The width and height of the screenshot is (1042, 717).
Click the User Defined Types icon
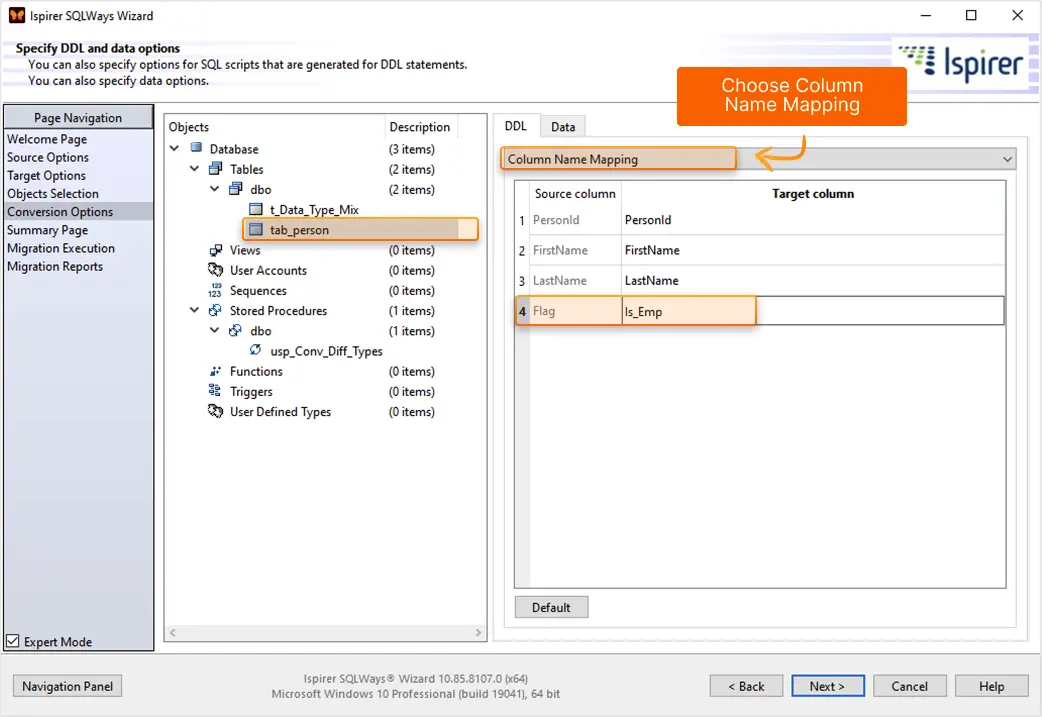click(x=215, y=411)
